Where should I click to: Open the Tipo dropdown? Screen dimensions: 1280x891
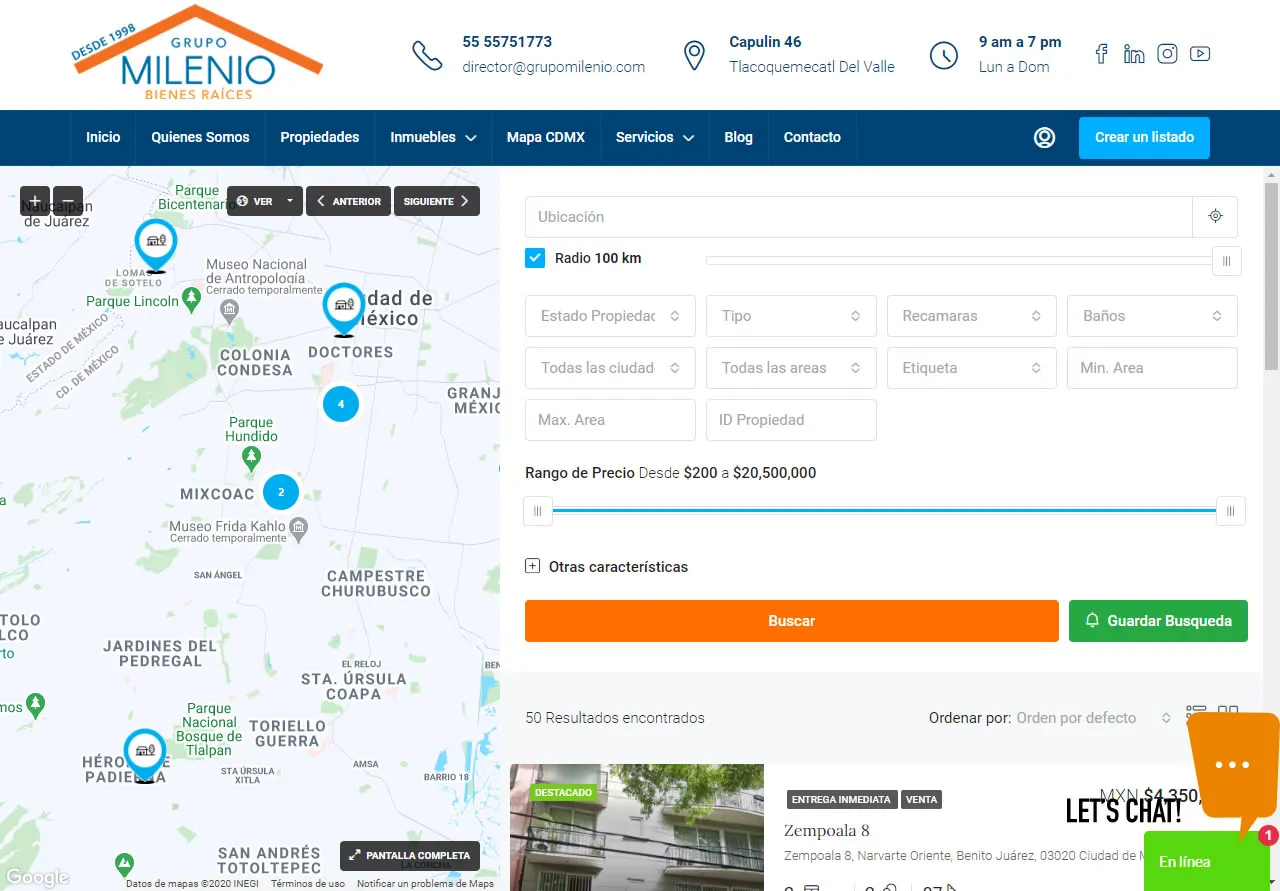[x=791, y=316]
